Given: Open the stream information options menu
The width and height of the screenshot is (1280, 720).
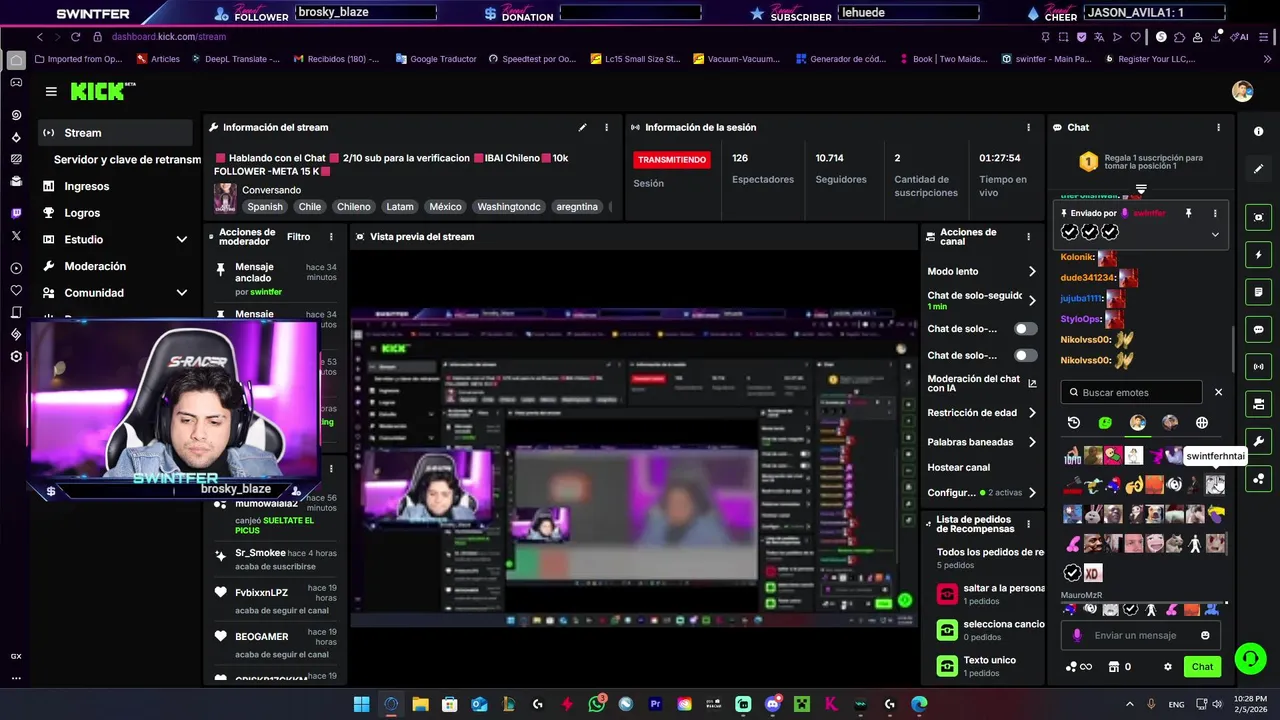Looking at the screenshot, I should point(606,127).
